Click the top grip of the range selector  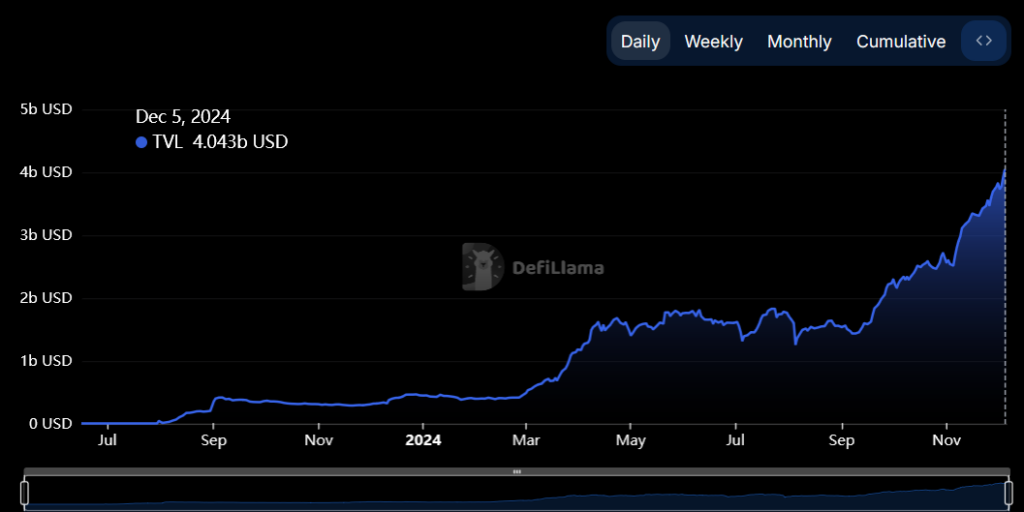[517, 471]
